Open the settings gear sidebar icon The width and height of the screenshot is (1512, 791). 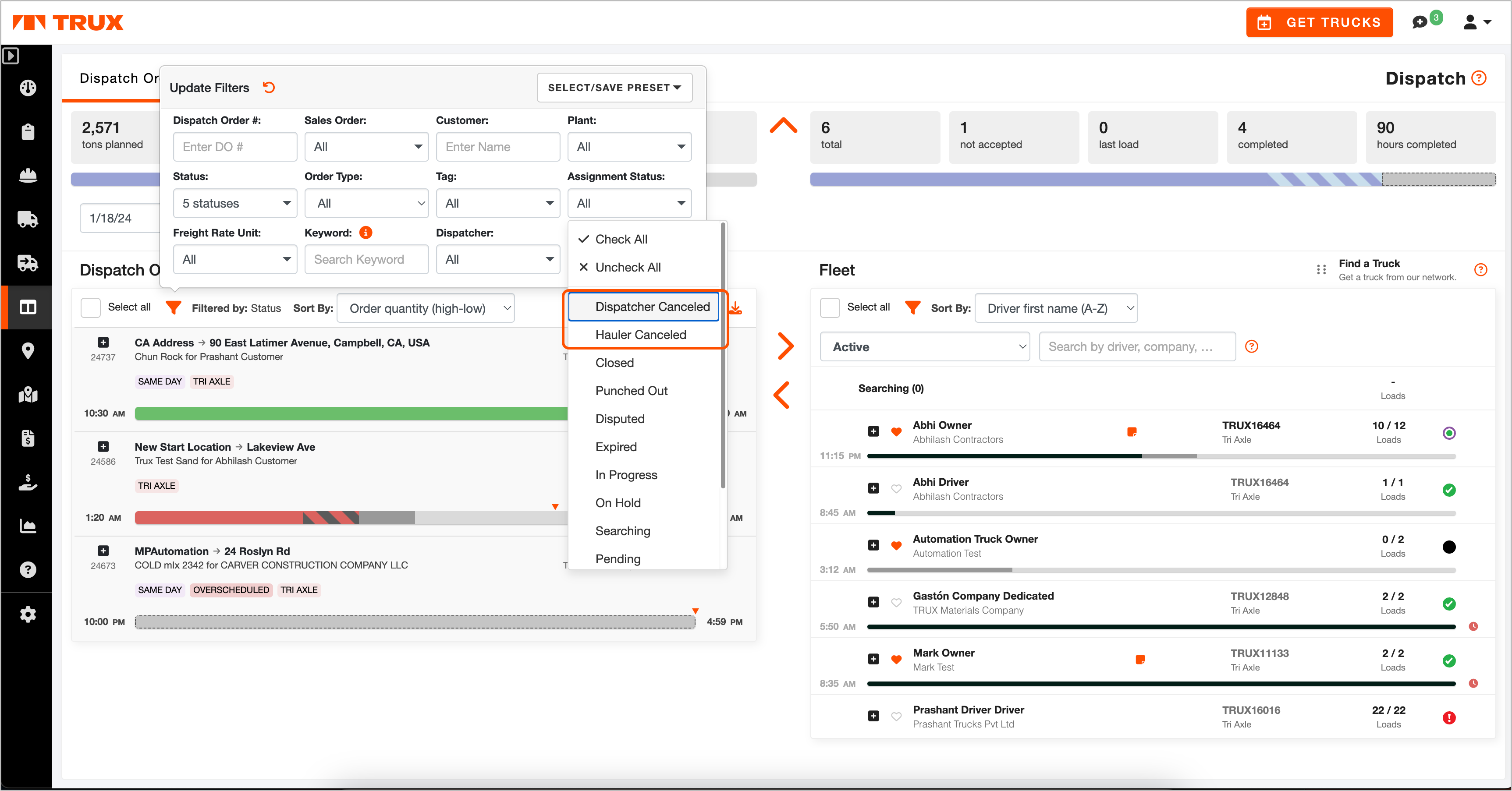(x=28, y=614)
